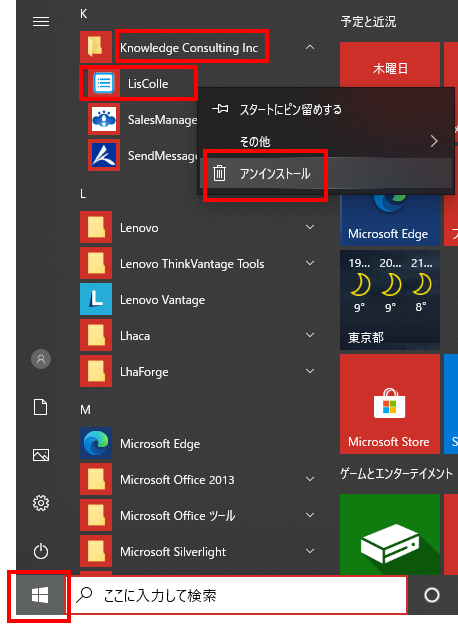The height and width of the screenshot is (630, 458).
Task: Open the Microsoft Edge tile
Action: coord(390,220)
